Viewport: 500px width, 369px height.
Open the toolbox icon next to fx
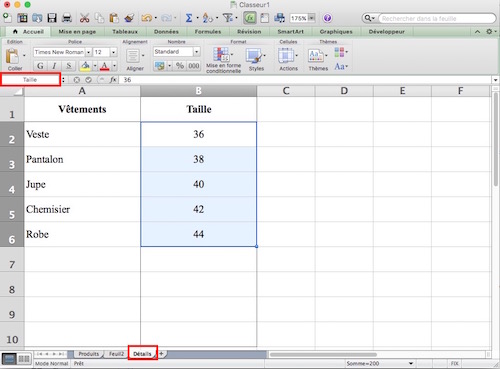pos(265,18)
